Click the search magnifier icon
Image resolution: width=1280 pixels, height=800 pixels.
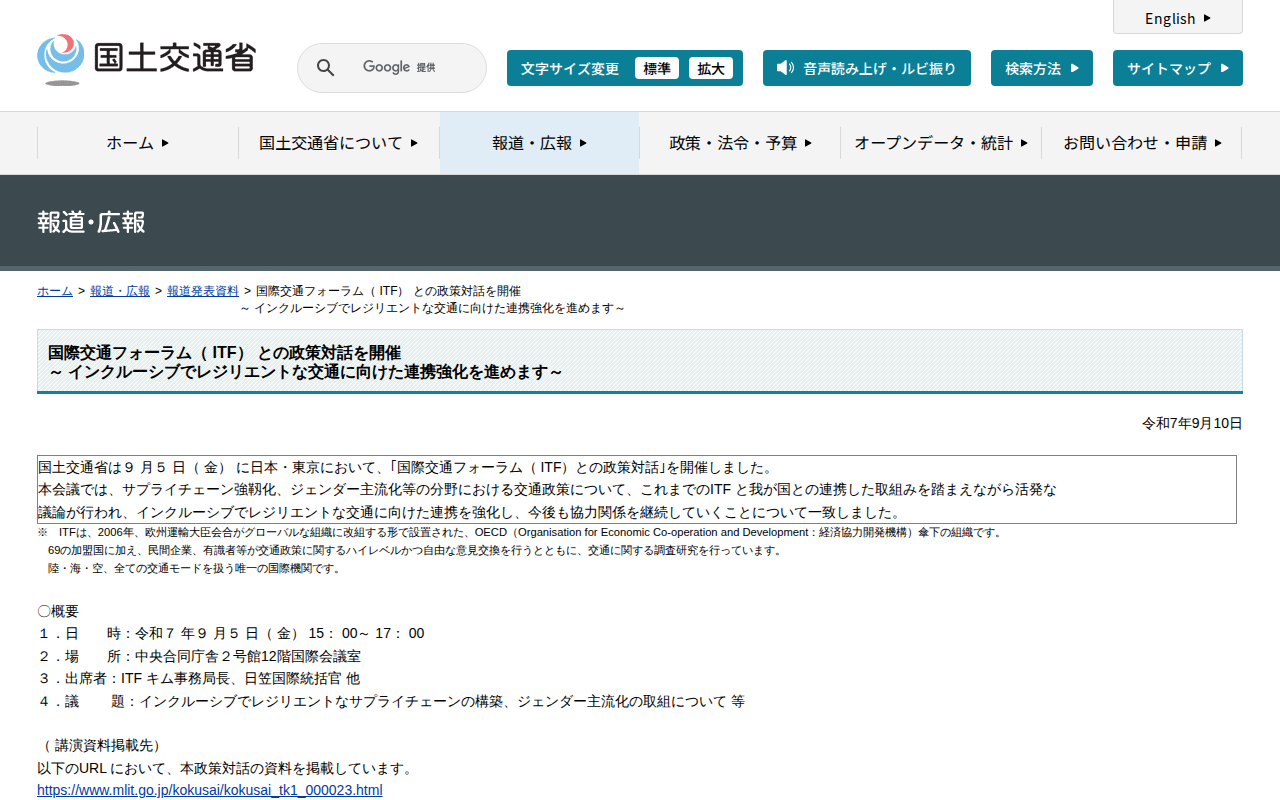[325, 68]
